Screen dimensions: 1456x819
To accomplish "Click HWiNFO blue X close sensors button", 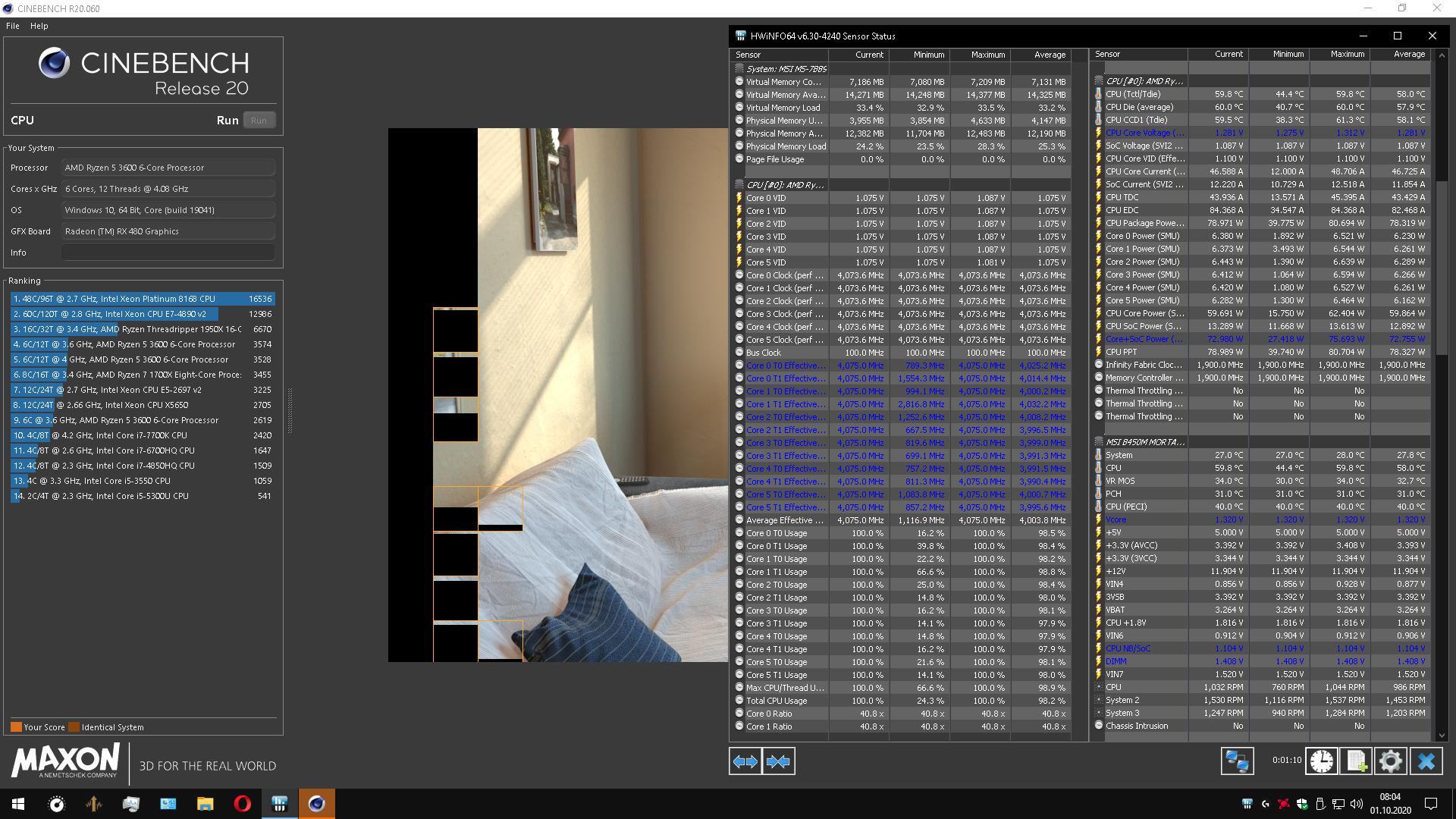I will pyautogui.click(x=1426, y=761).
